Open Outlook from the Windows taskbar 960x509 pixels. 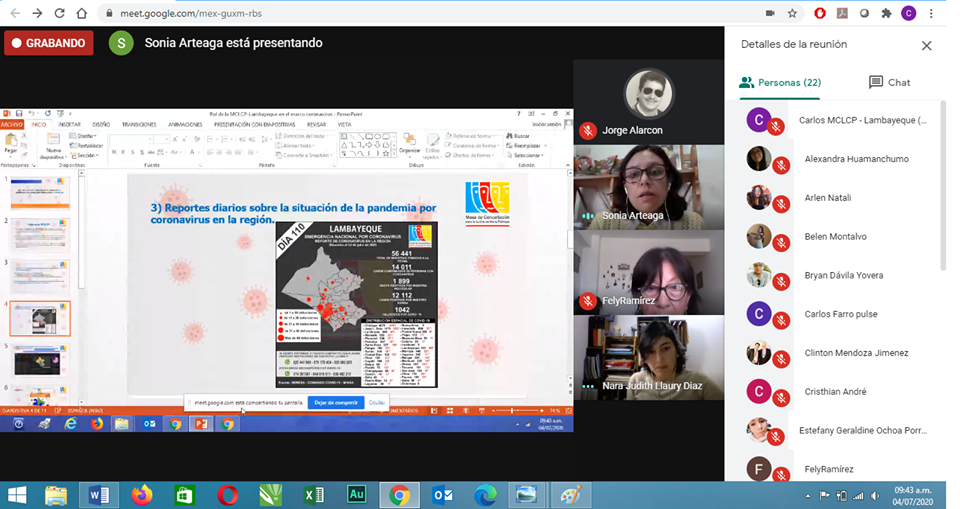[442, 494]
